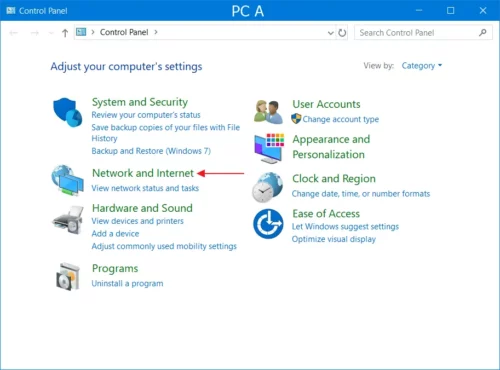
Task: Open Ease of Access heading
Action: tap(326, 213)
